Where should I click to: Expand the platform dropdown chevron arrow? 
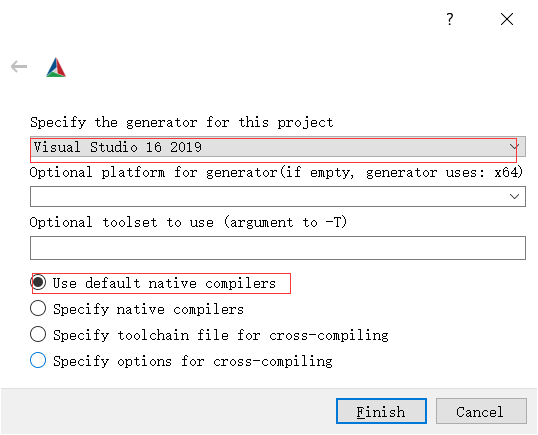(514, 197)
